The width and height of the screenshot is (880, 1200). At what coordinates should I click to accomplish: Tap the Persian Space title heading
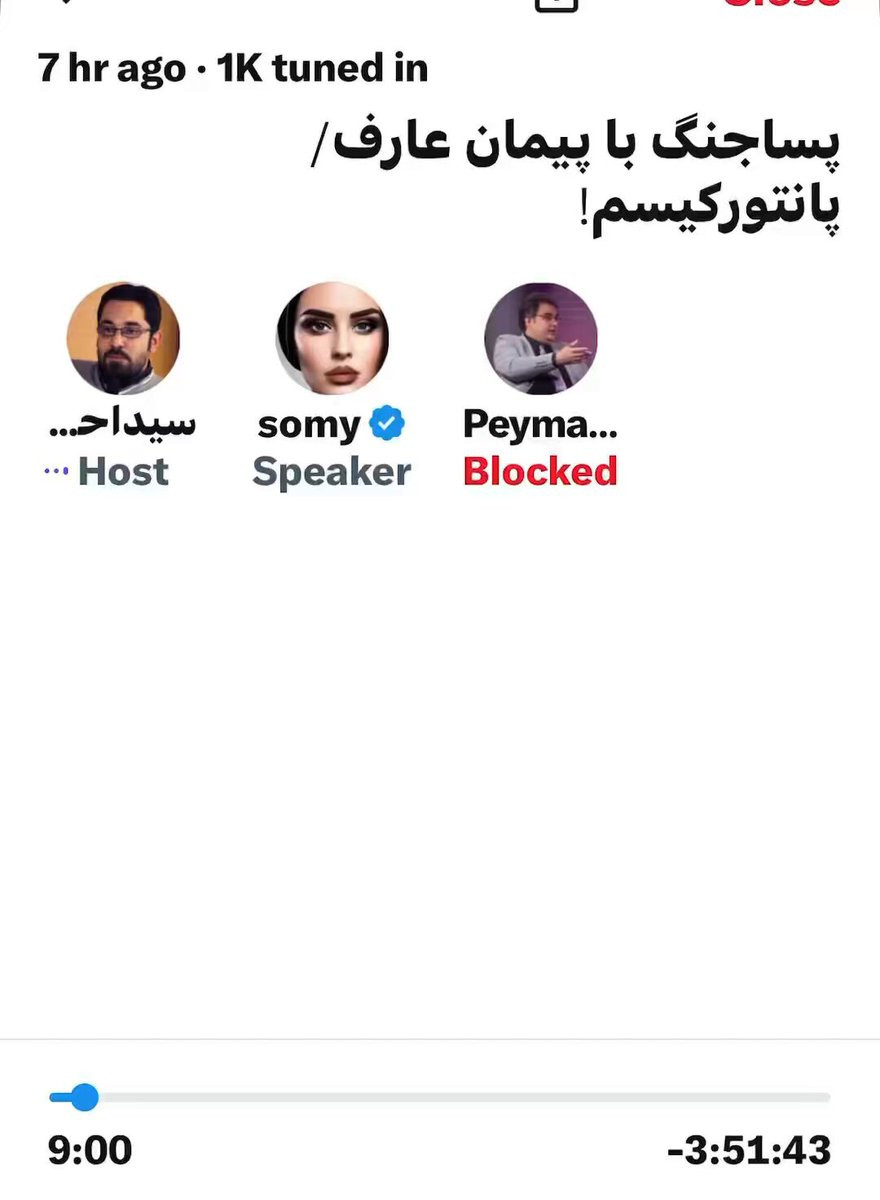click(x=587, y=178)
